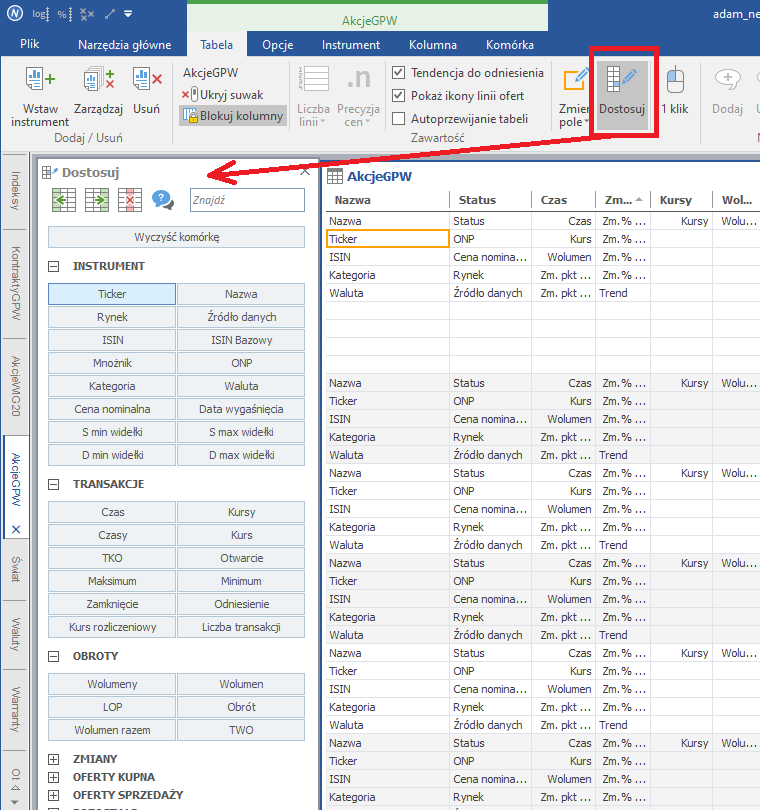Click the delete column icon in Dostosuj
The image size is (760, 810).
click(130, 200)
